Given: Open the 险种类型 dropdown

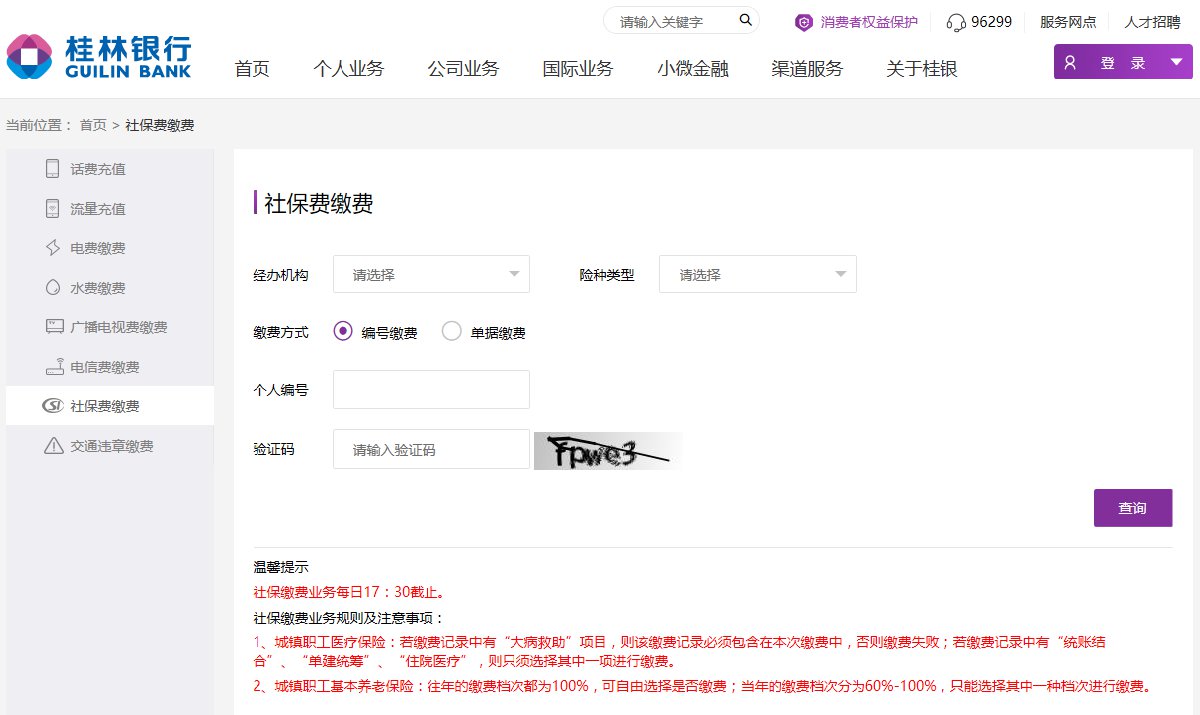Looking at the screenshot, I should click(758, 274).
